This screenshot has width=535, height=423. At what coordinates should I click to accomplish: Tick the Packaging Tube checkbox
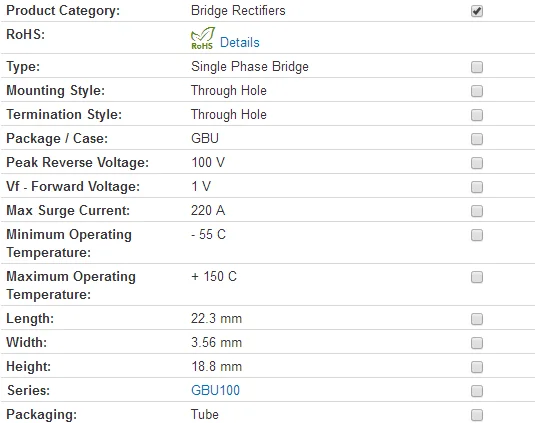[477, 415]
